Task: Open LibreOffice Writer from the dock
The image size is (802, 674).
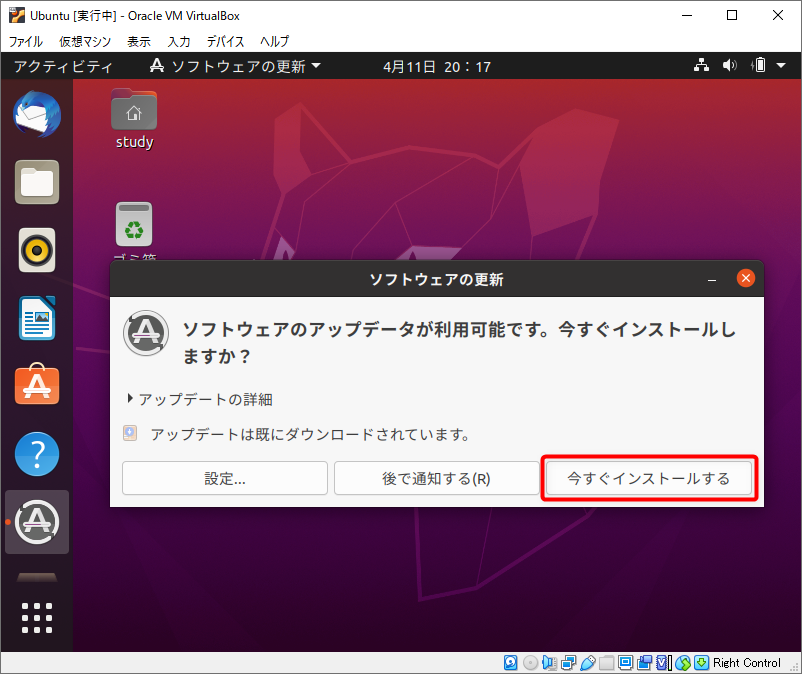Action: (37, 318)
